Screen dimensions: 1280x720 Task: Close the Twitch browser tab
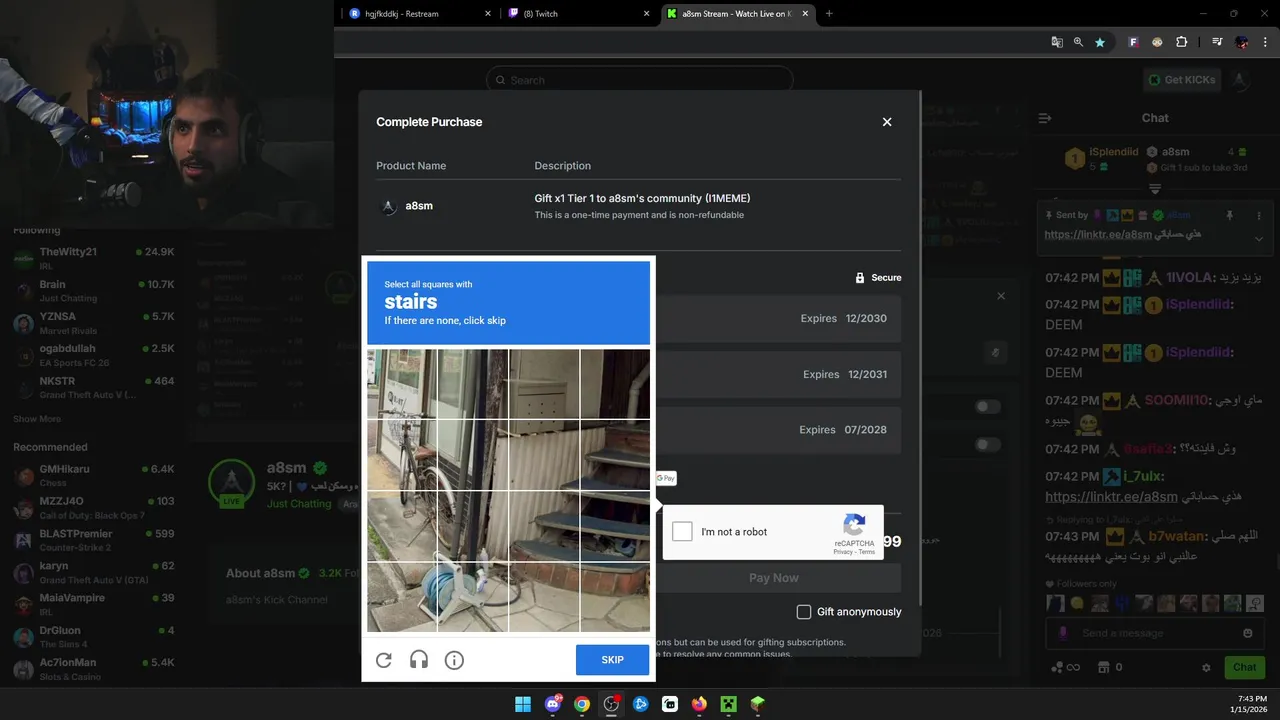pyautogui.click(x=646, y=14)
